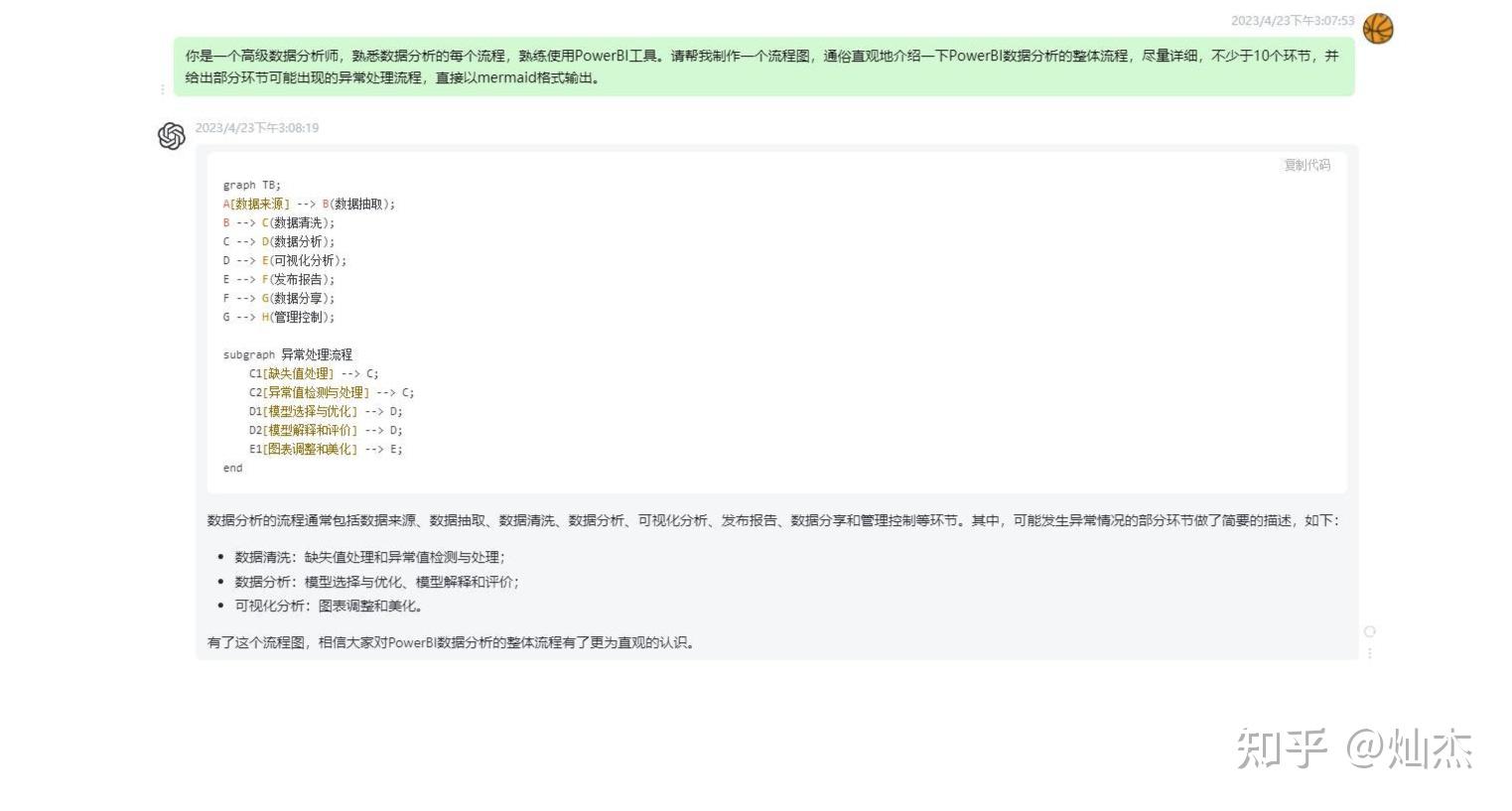1512x811 pixels.
Task: Click the code line 'A[数据来源] --> B(数据抽取);'
Action: pyautogui.click(x=309, y=204)
